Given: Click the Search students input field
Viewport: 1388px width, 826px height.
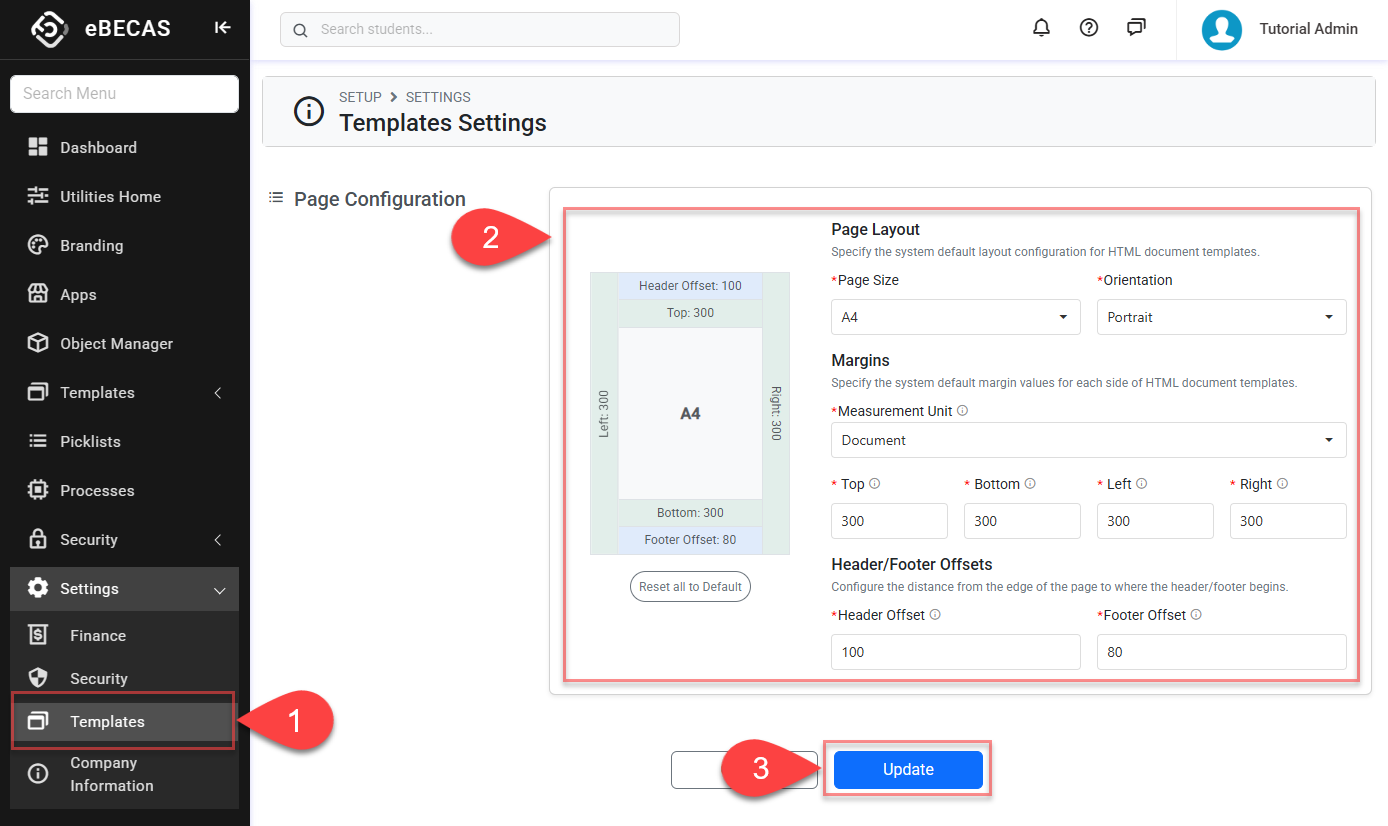Looking at the screenshot, I should [x=480, y=30].
